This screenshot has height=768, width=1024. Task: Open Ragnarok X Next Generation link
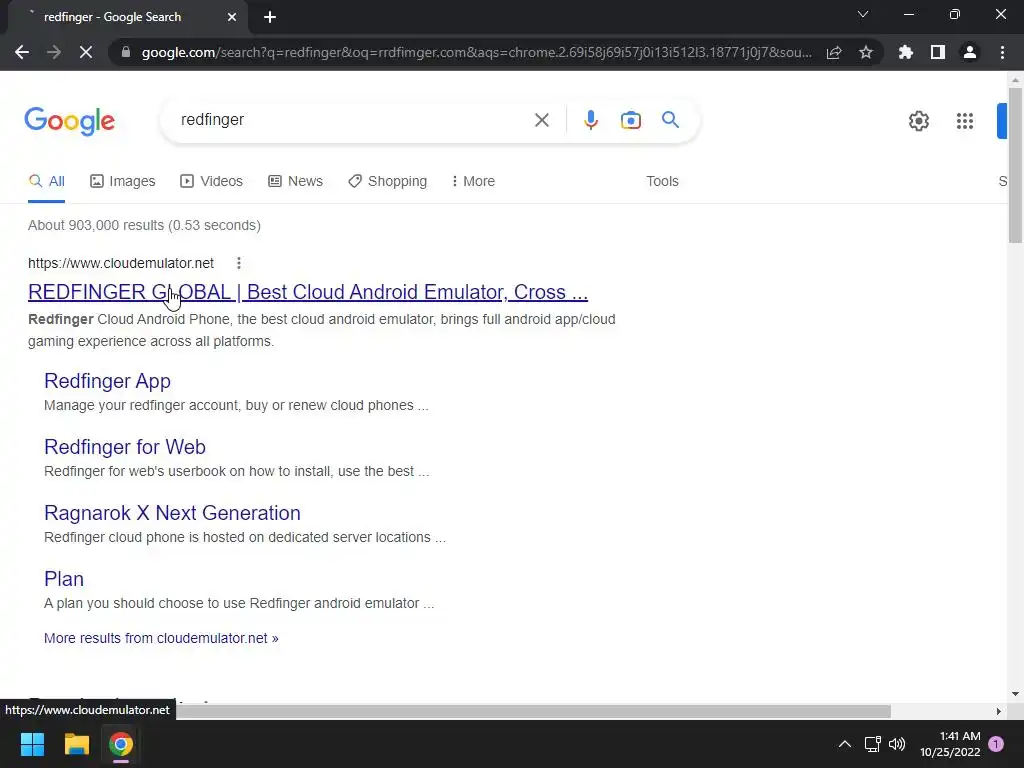coord(172,513)
